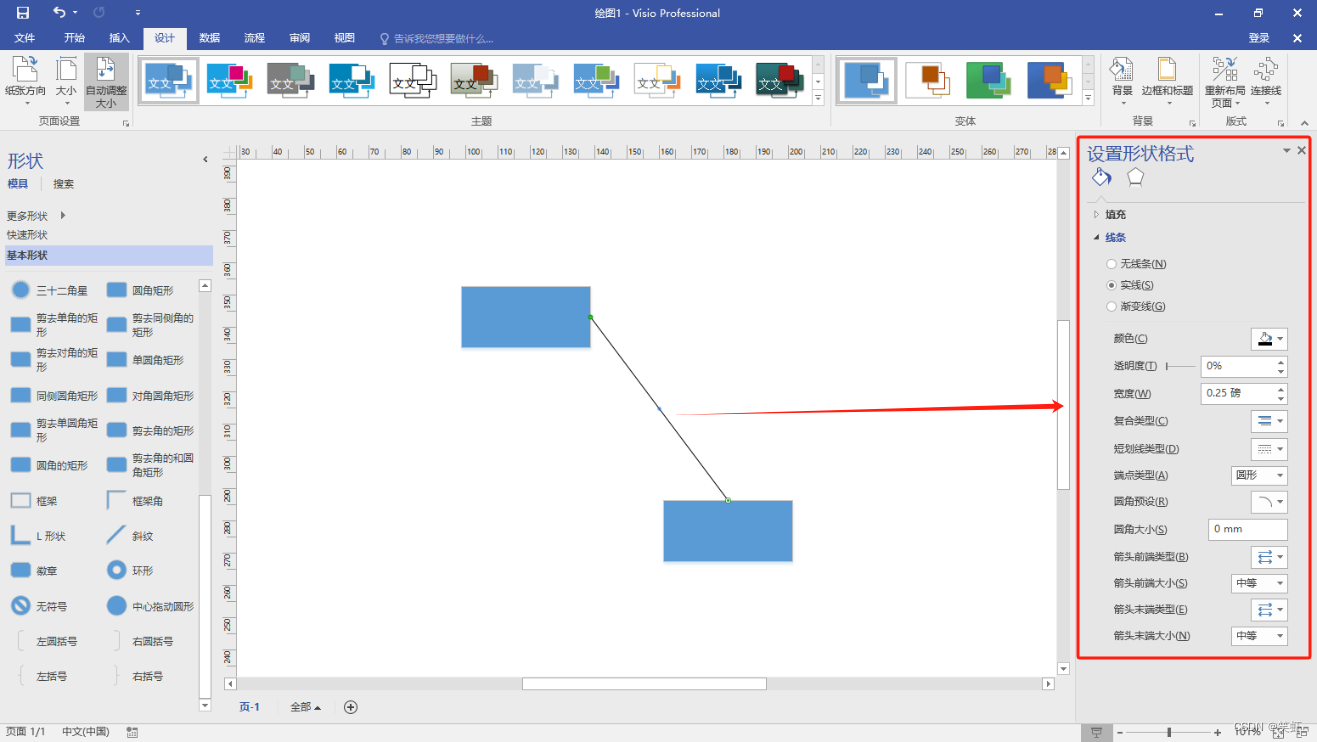Select the 渐变线 gradient line option
Viewport: 1317px width, 742px height.
pos(1111,306)
